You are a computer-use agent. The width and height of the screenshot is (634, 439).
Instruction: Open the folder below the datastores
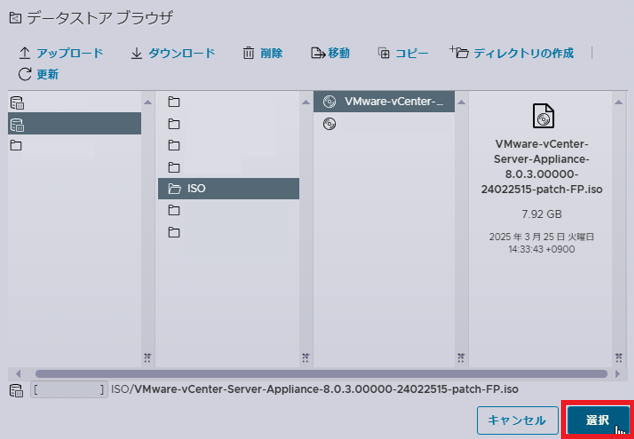coord(16,145)
